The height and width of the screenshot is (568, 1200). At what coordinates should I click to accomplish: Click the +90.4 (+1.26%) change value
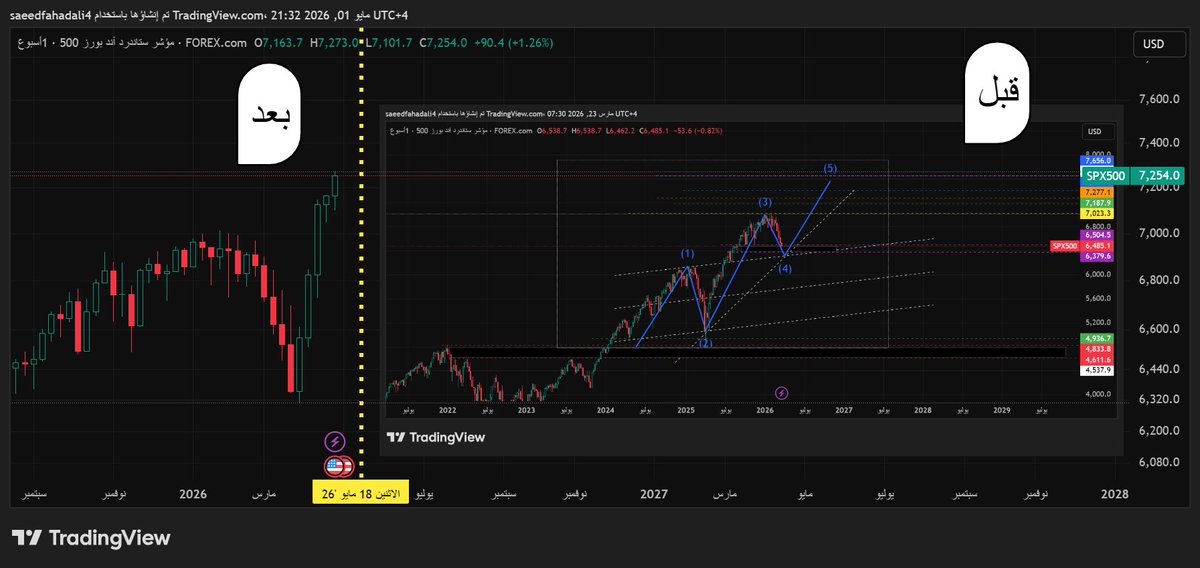pos(513,44)
